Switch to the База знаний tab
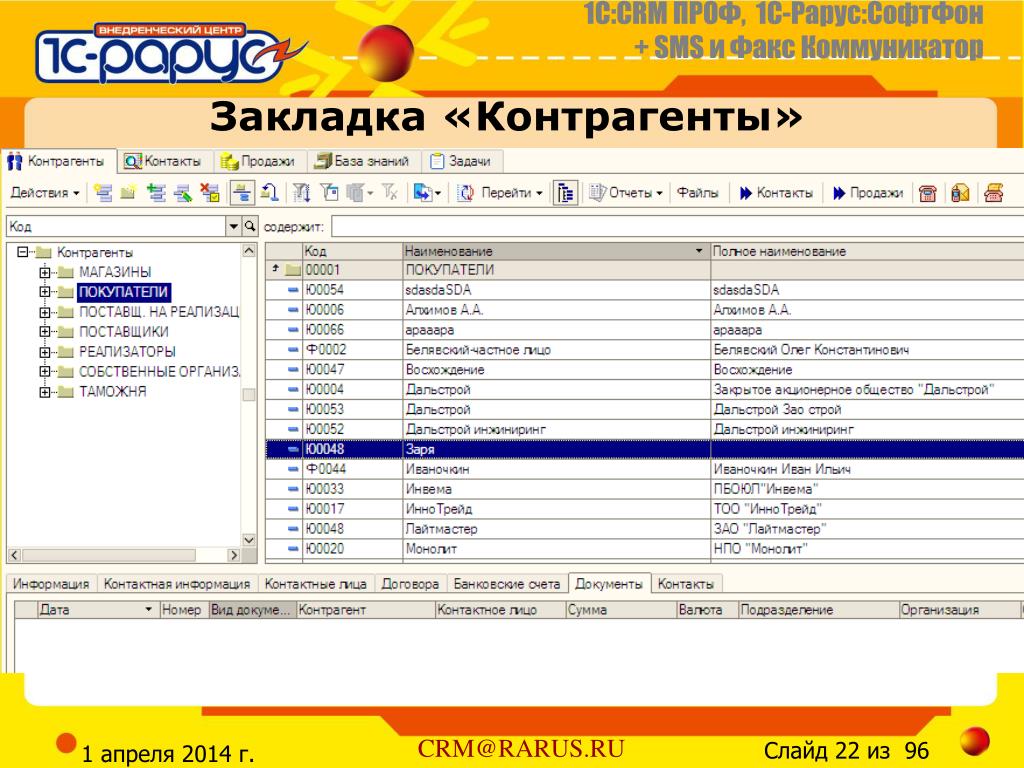Image resolution: width=1024 pixels, height=768 pixels. 363,161
